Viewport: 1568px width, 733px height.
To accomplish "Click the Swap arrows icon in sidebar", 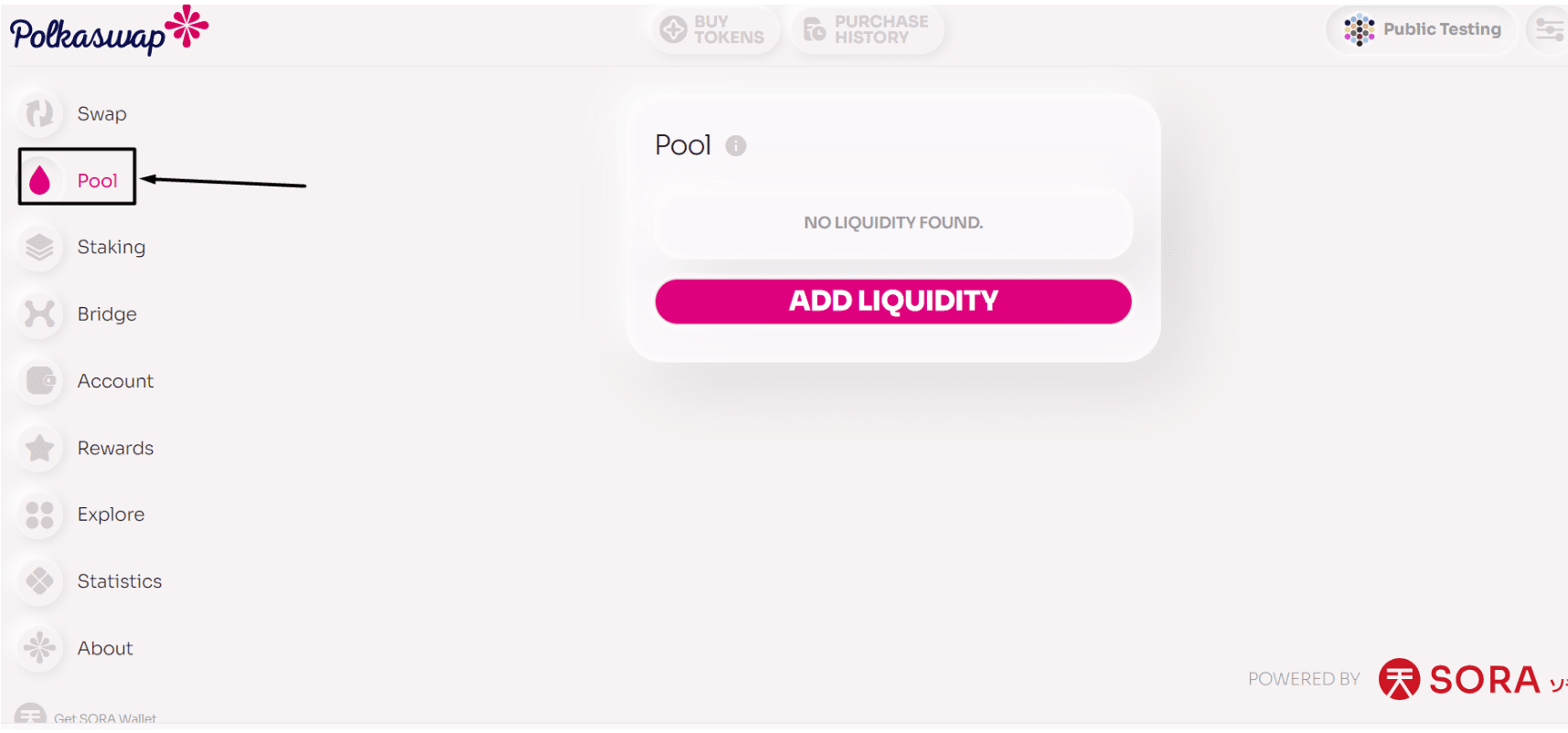I will [x=39, y=113].
